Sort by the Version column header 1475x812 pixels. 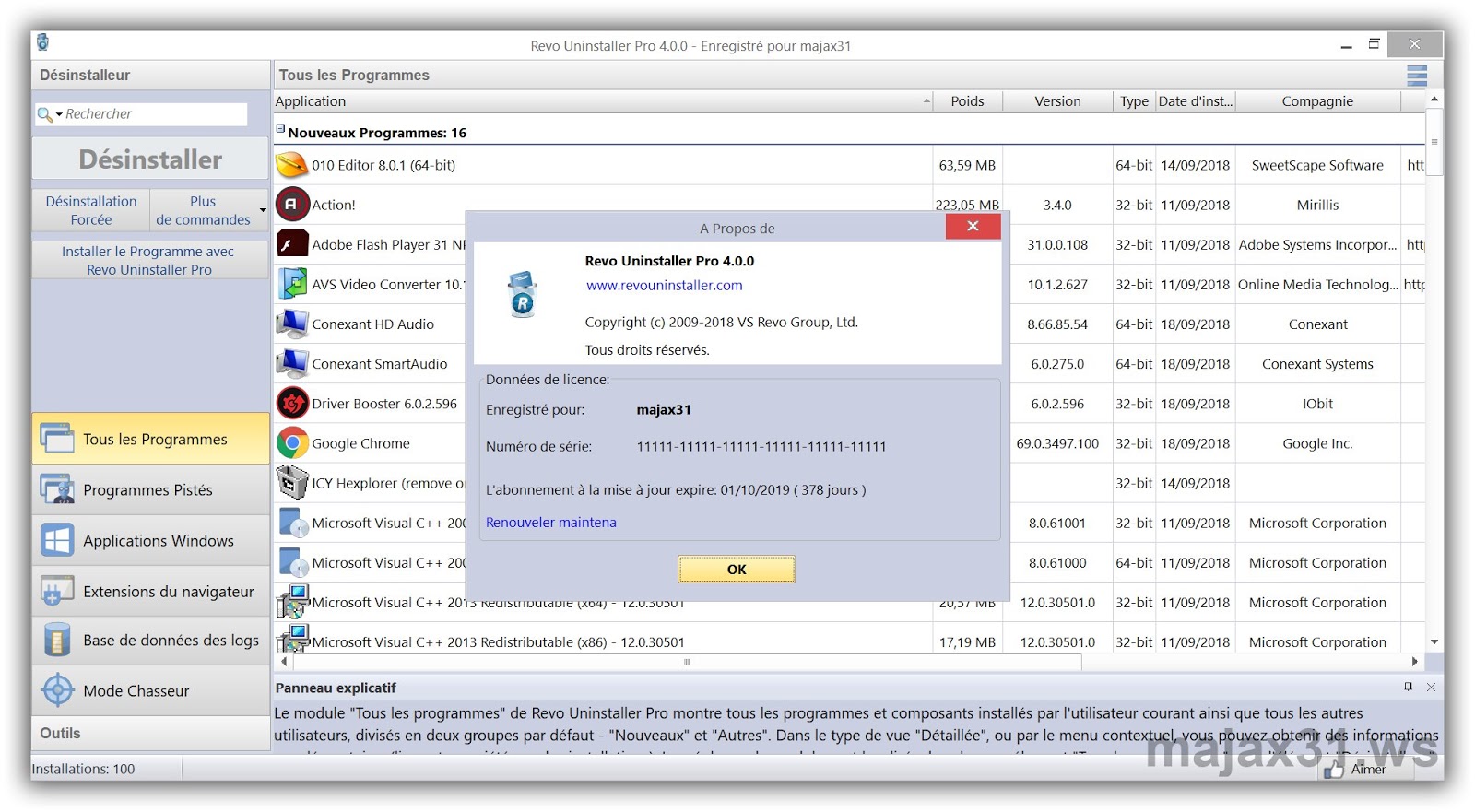pyautogui.click(x=1057, y=101)
